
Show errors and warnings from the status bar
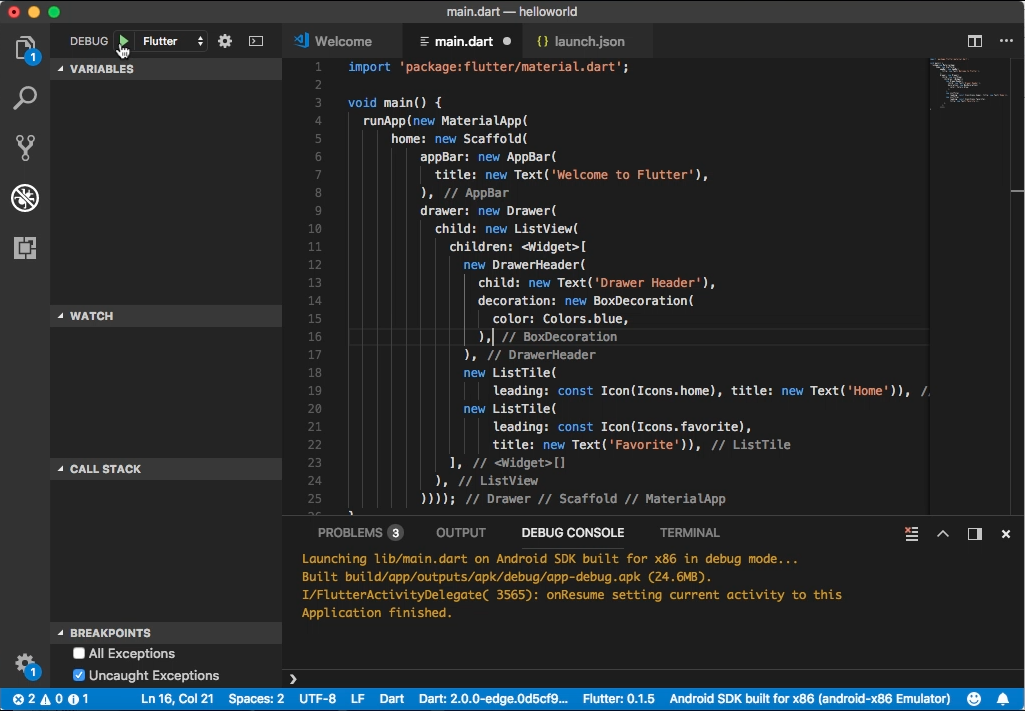point(50,699)
